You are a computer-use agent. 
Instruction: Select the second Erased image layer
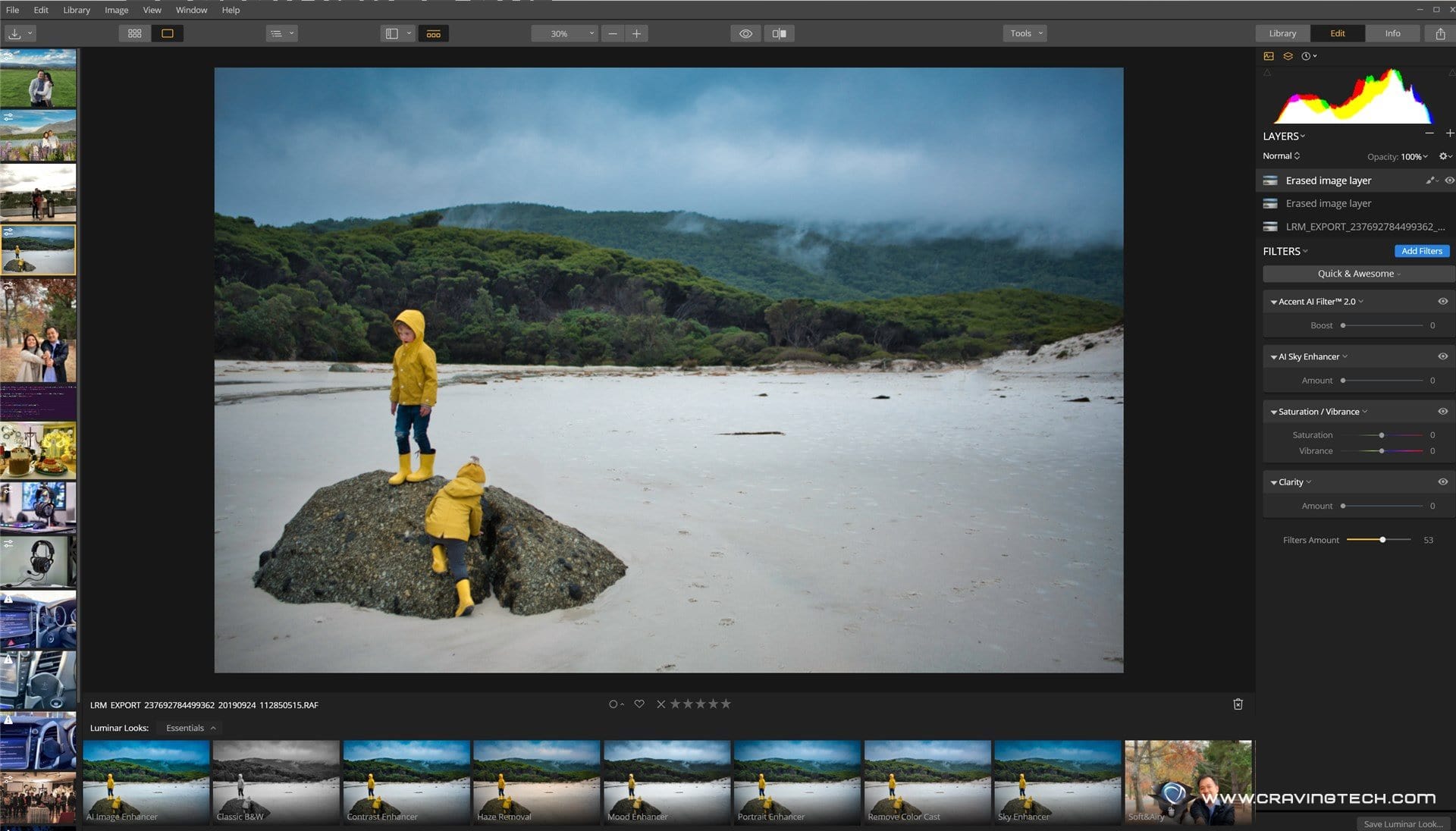pyautogui.click(x=1355, y=203)
